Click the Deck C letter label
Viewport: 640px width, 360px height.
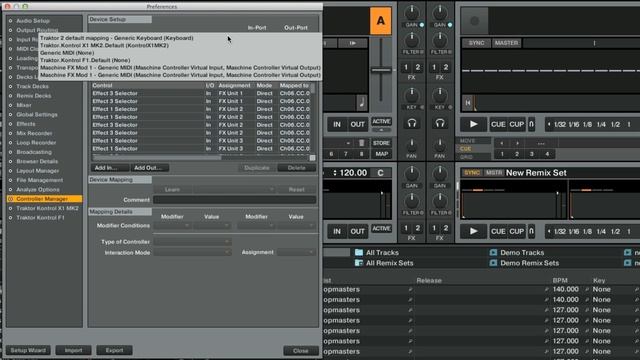(380, 173)
